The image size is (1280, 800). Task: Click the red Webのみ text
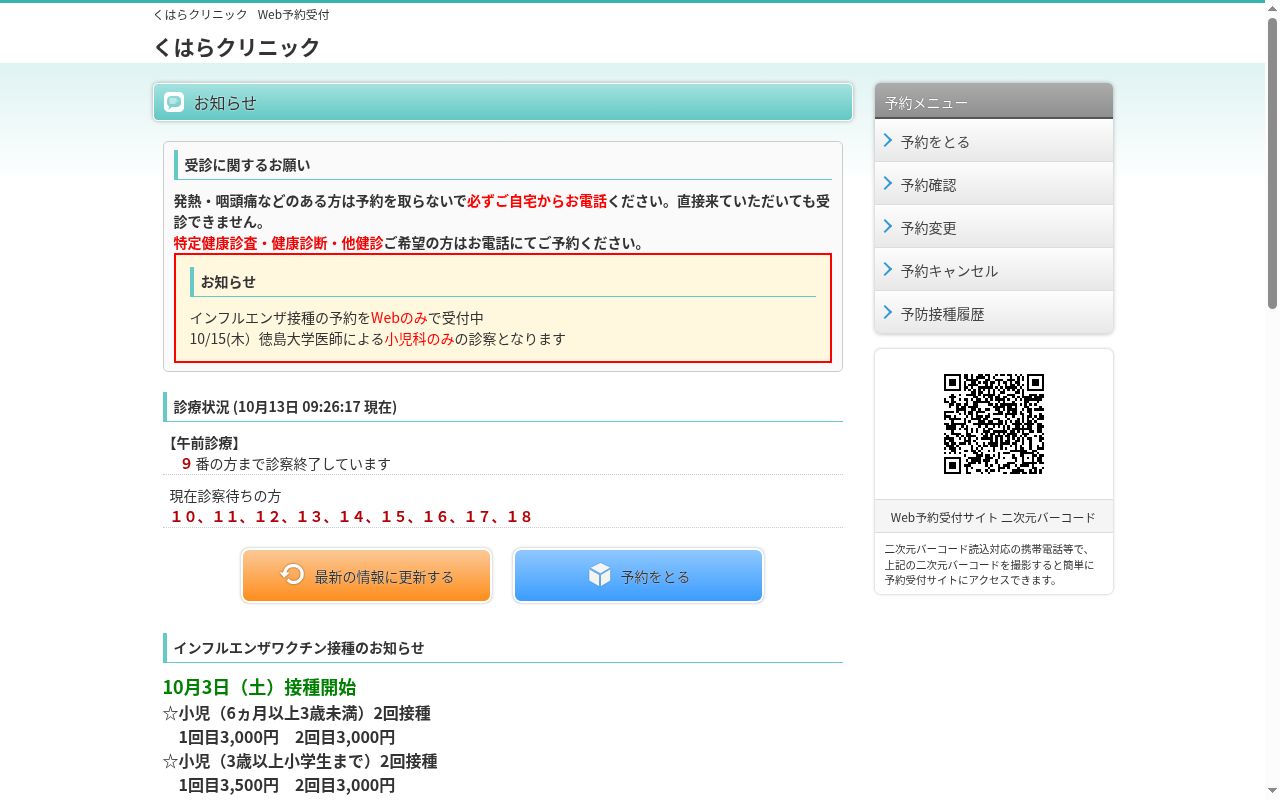399,318
